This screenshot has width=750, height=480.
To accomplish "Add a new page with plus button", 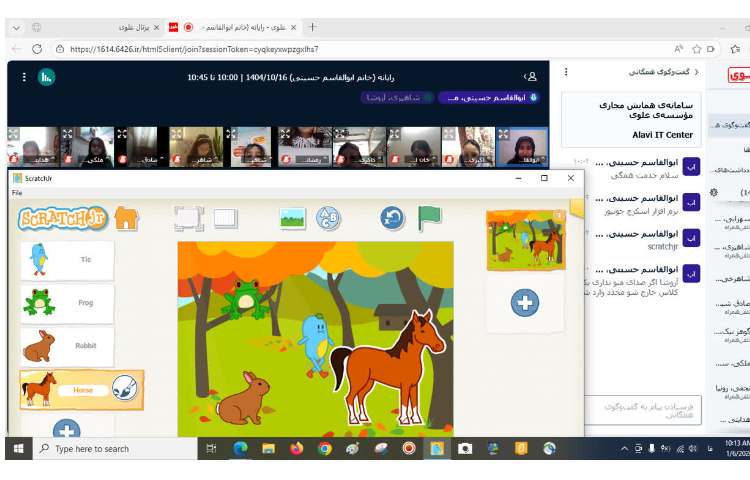I will pyautogui.click(x=525, y=302).
